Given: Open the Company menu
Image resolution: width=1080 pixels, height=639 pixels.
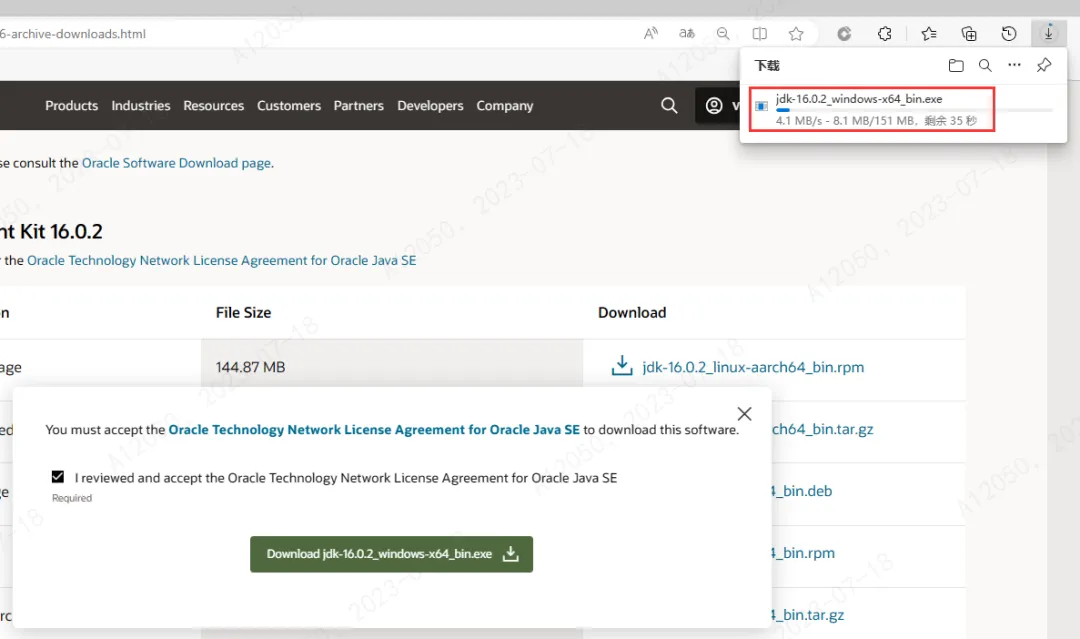Looking at the screenshot, I should (505, 105).
